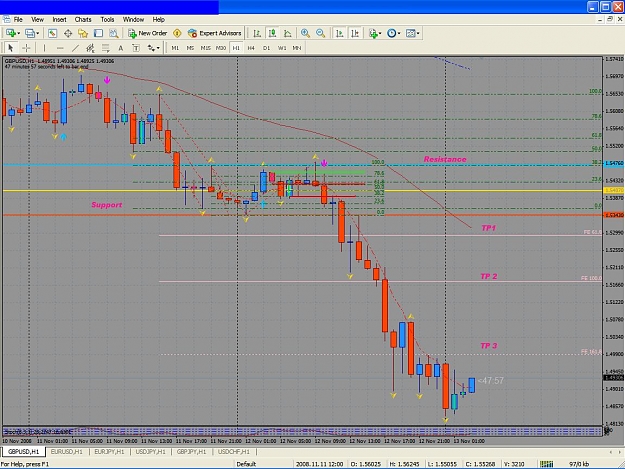Open the Strategy Tester

click(x=114, y=33)
